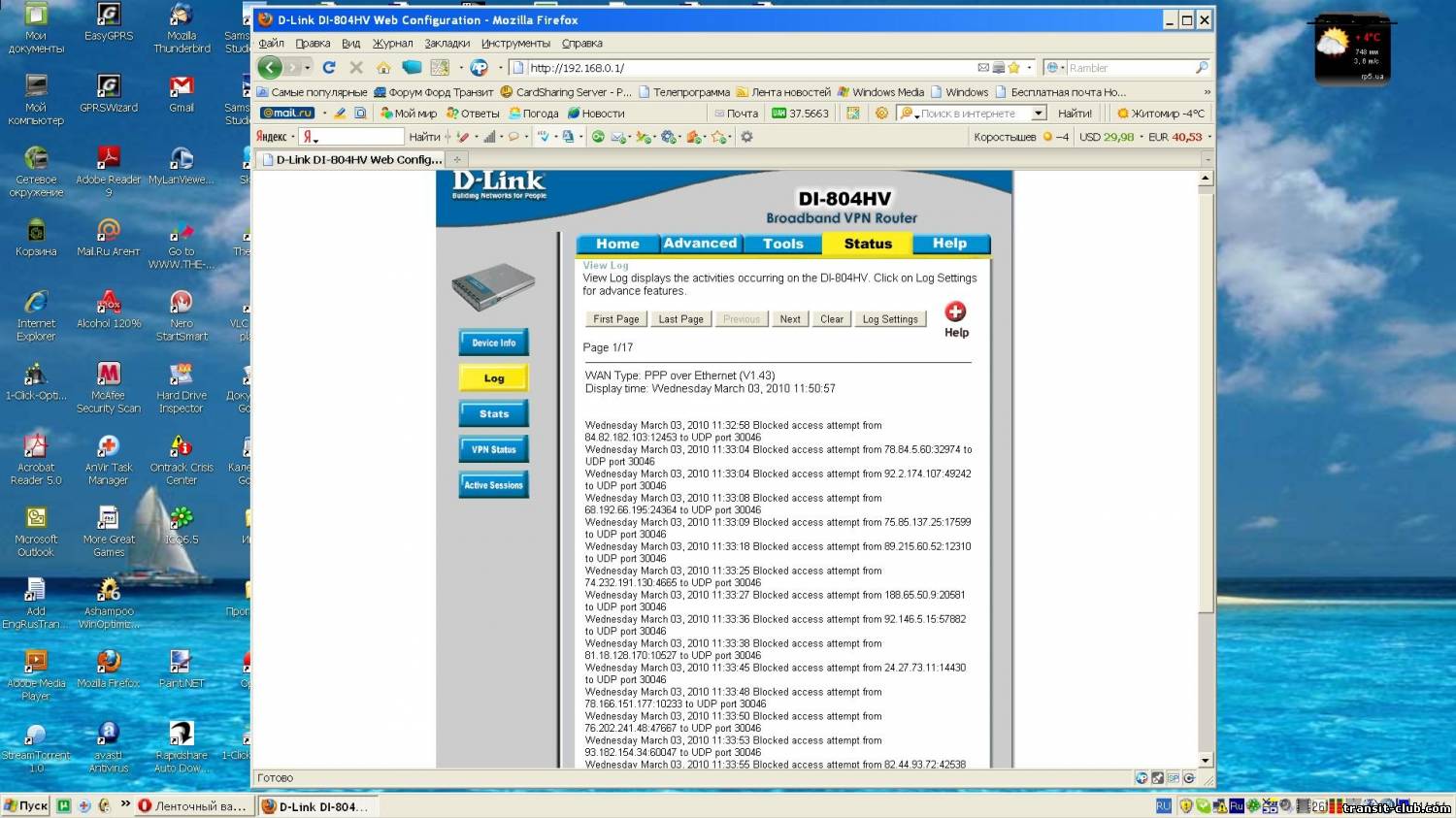Image resolution: width=1456 pixels, height=818 pixels.
Task: Open McAfee Security Scan desktop icon
Action: 109,387
